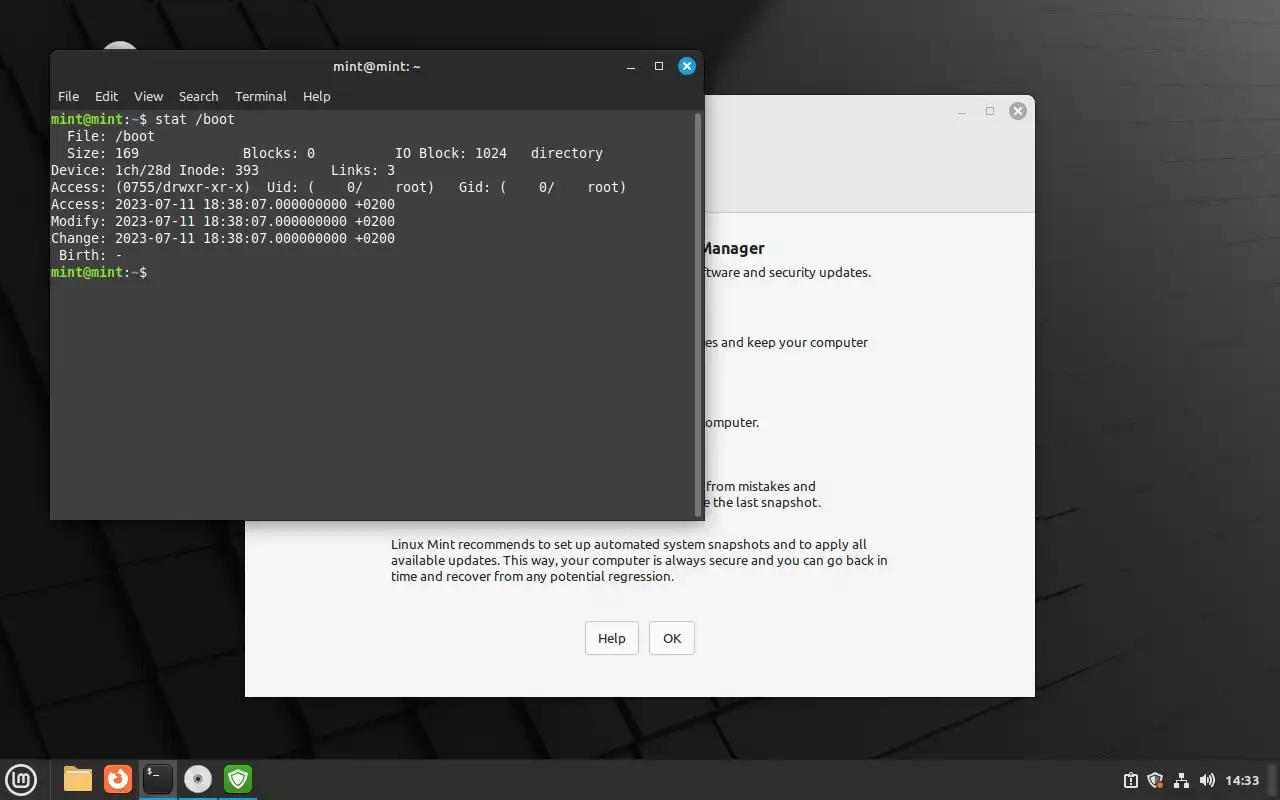
Task: Click 'Linux Mint recommends' paragraph text
Action: tap(639, 560)
